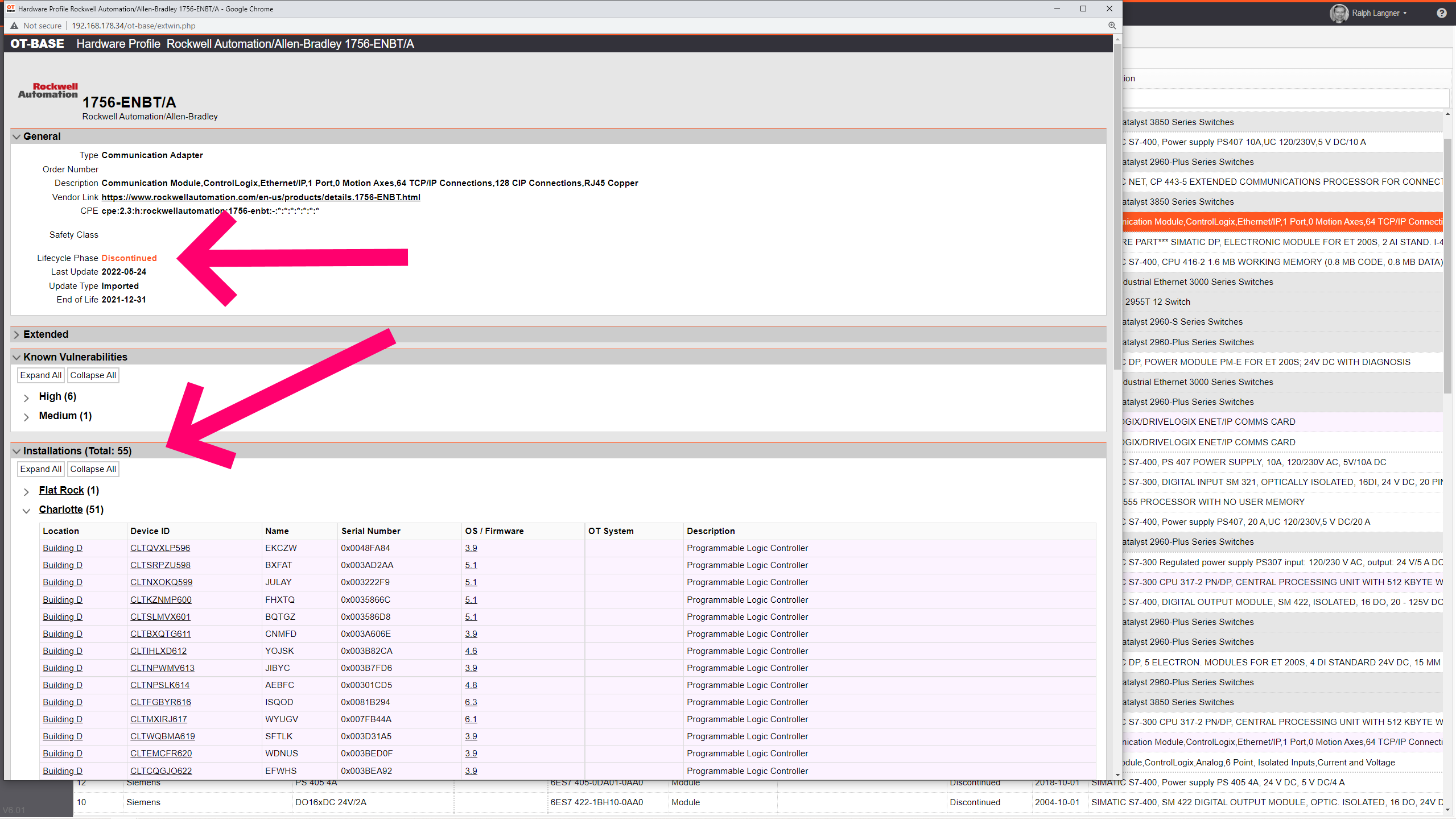1456x820 pixels.
Task: Select highlighted orange Communication Module row in background
Action: 1282,222
